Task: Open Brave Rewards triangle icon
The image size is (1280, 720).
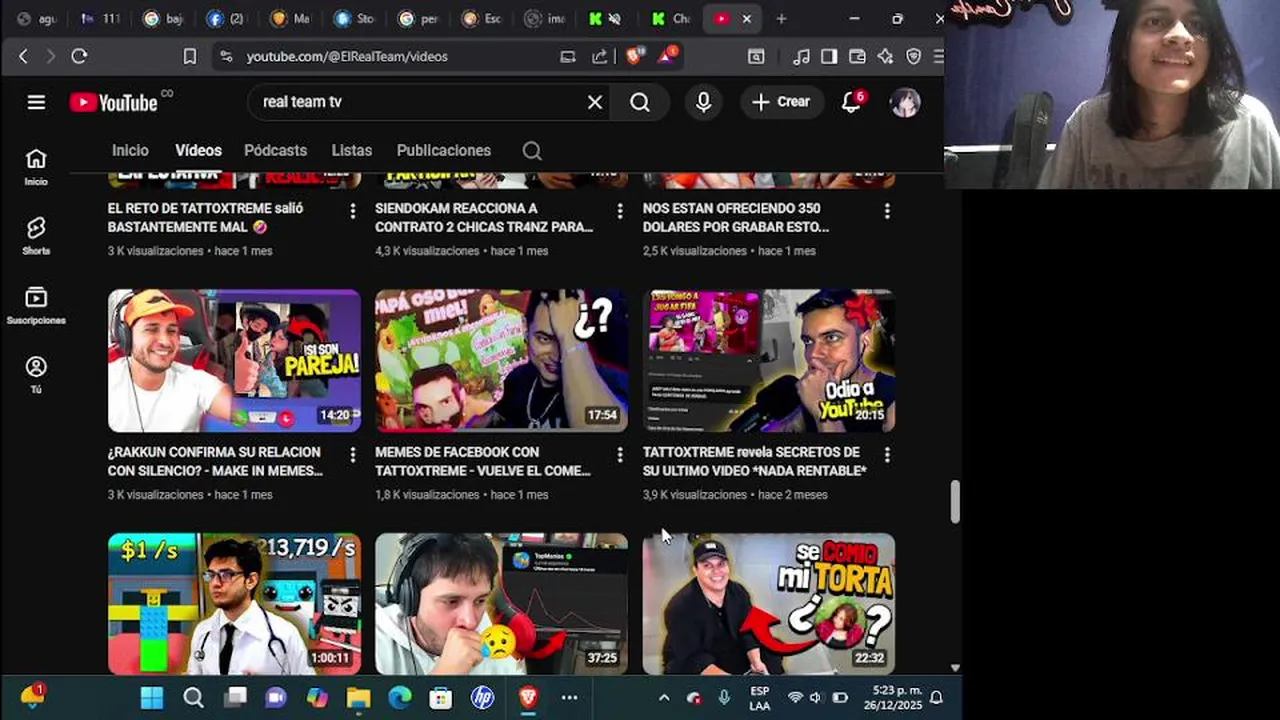Action: (667, 56)
